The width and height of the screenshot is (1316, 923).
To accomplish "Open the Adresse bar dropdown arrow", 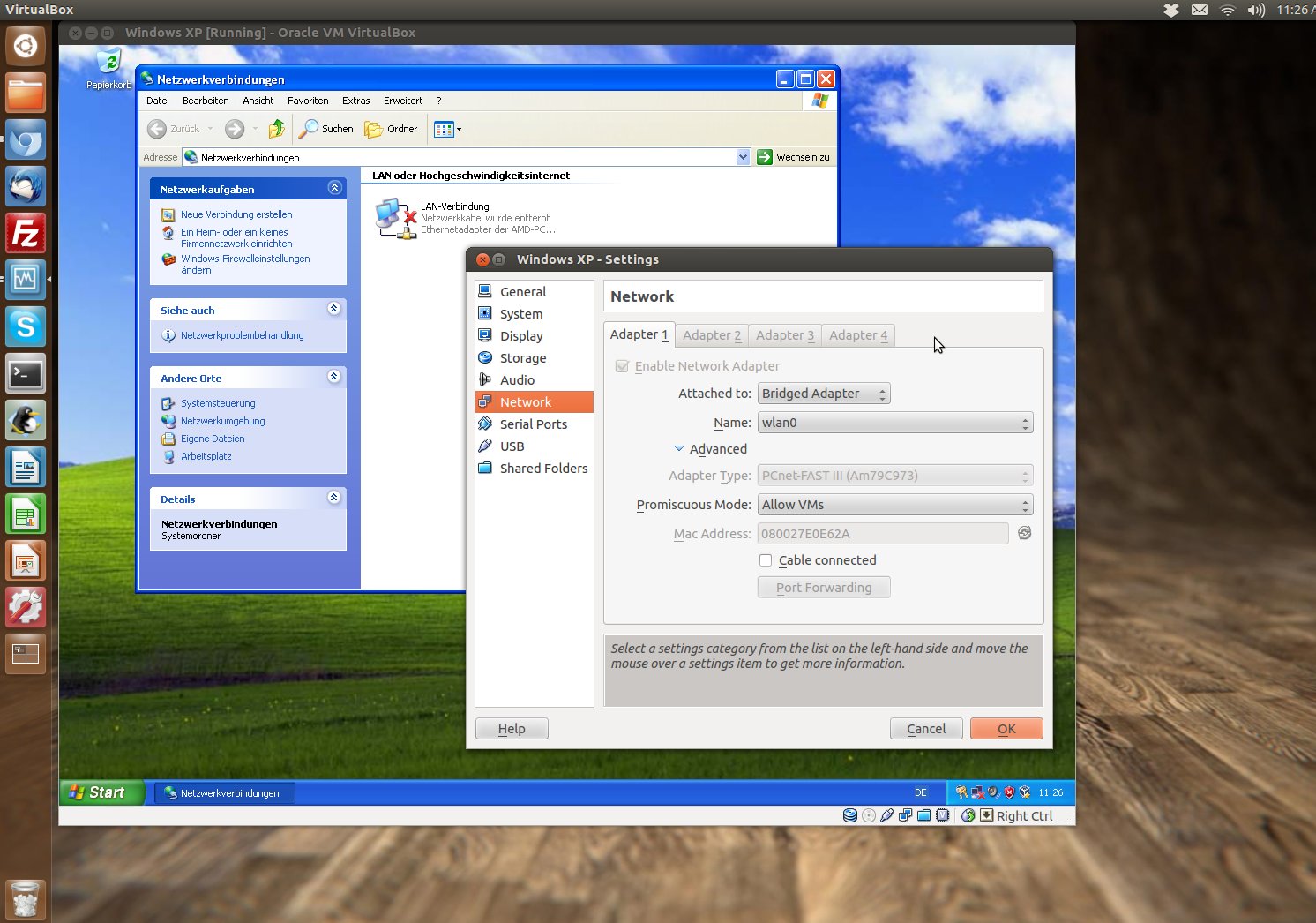I will 743,157.
